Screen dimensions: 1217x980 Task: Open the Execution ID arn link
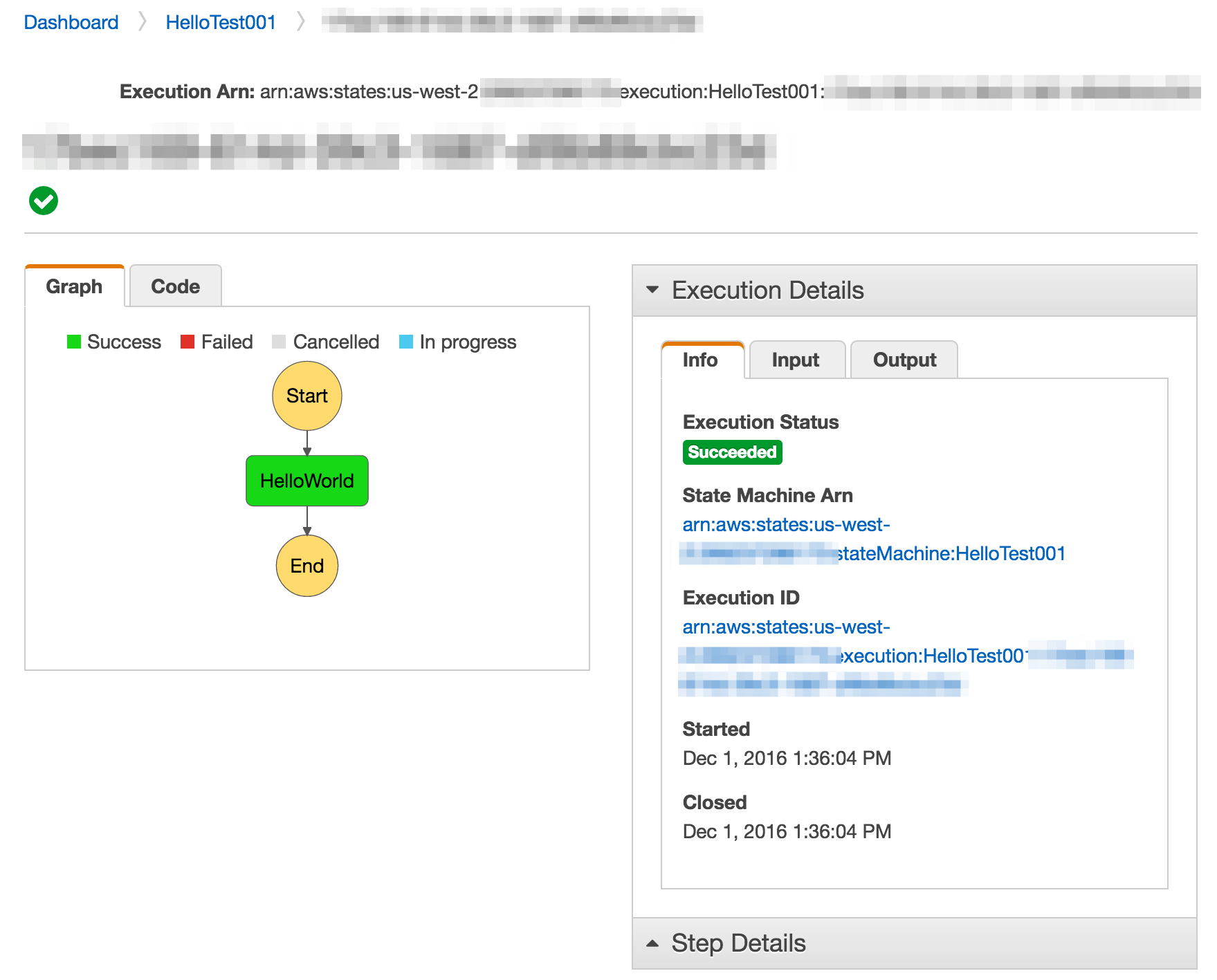[x=931, y=656]
